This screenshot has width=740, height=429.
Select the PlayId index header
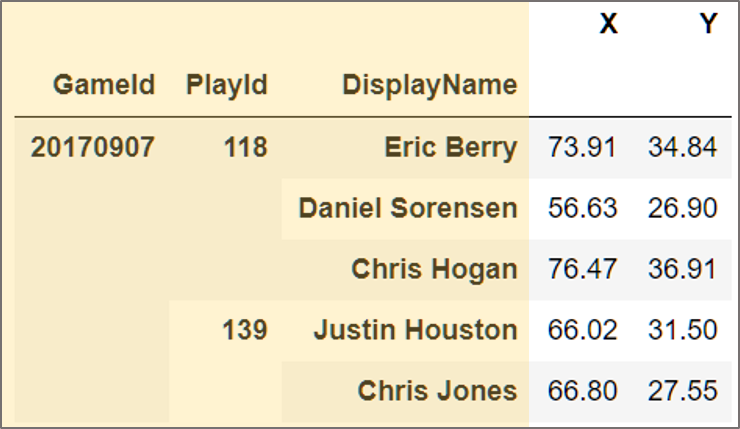coord(227,85)
